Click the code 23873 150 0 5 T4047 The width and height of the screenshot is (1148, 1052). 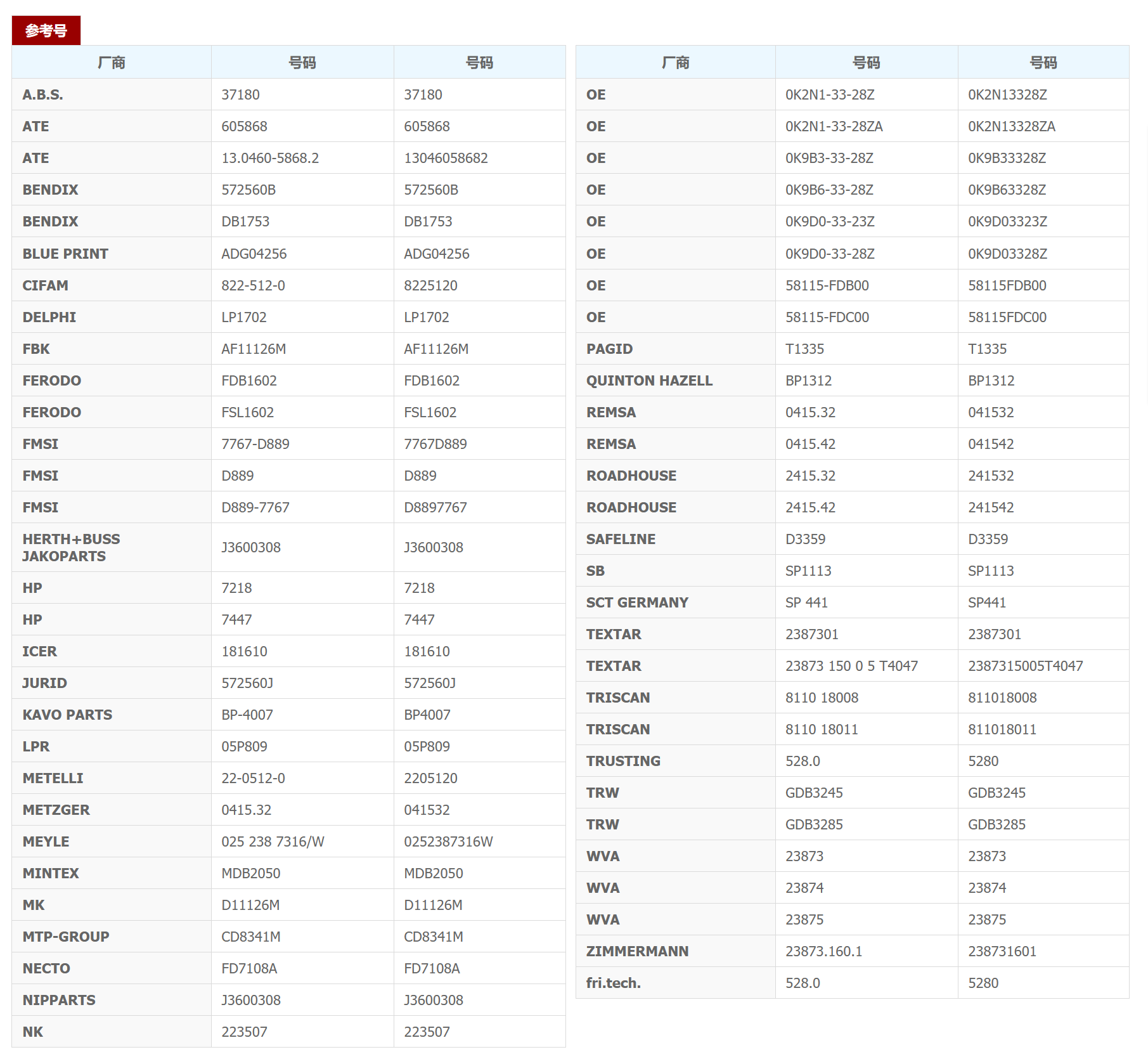pyautogui.click(x=851, y=666)
